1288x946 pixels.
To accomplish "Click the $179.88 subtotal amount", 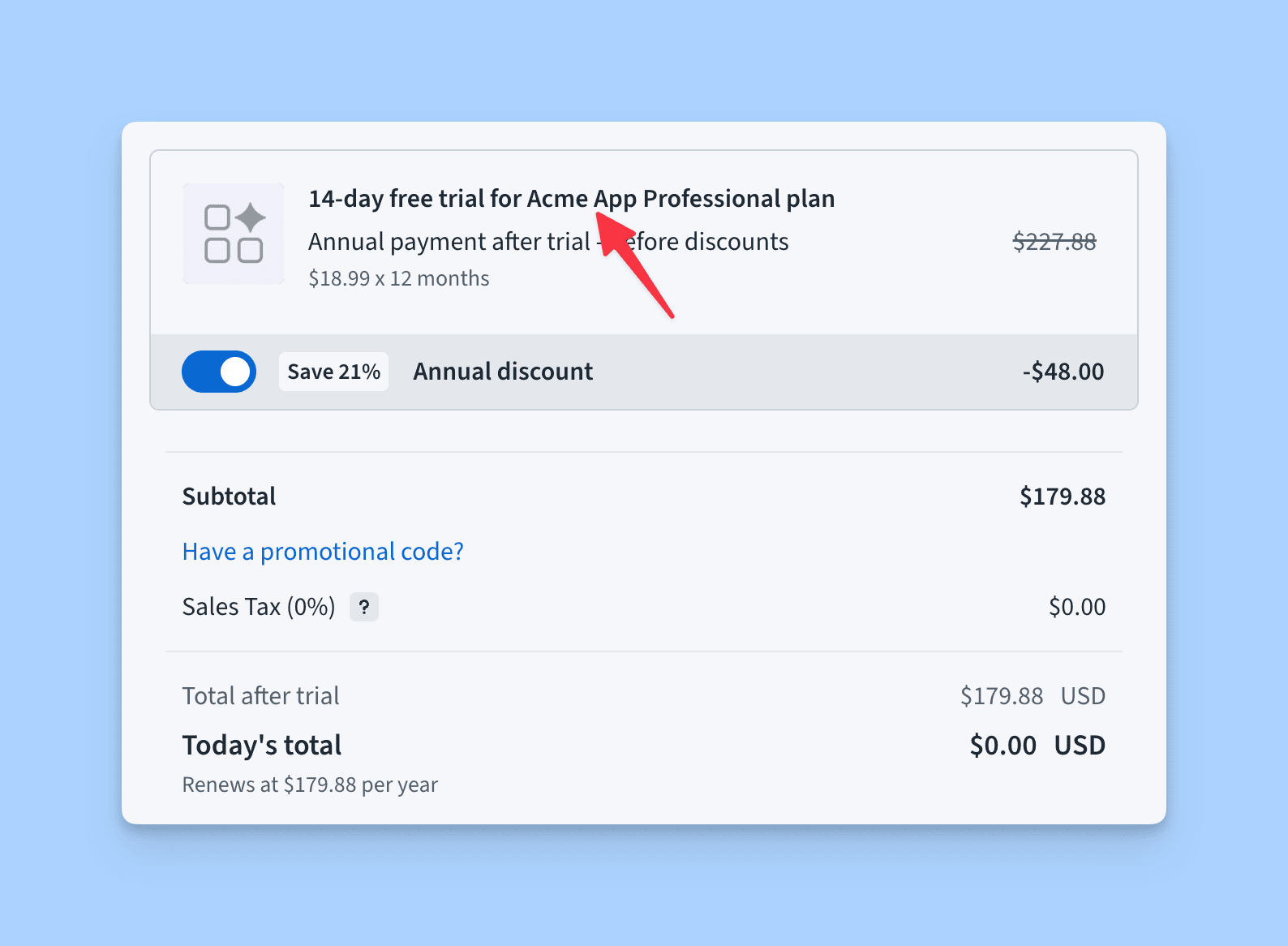I will coord(1062,497).
